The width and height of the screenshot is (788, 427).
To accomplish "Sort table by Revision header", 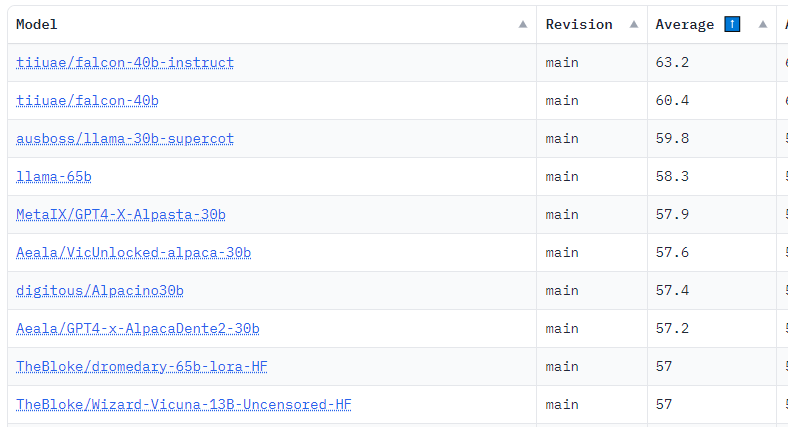I will point(579,25).
